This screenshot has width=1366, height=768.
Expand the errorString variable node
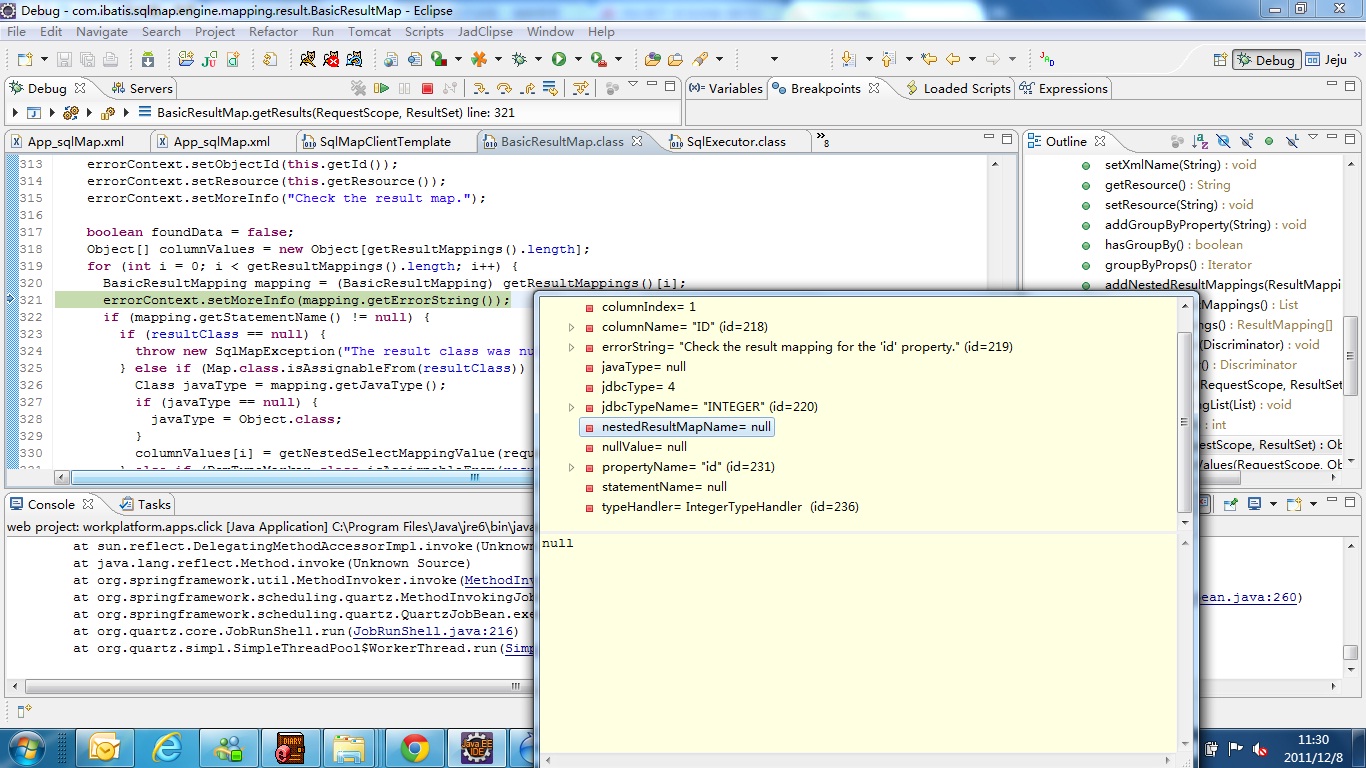[571, 347]
